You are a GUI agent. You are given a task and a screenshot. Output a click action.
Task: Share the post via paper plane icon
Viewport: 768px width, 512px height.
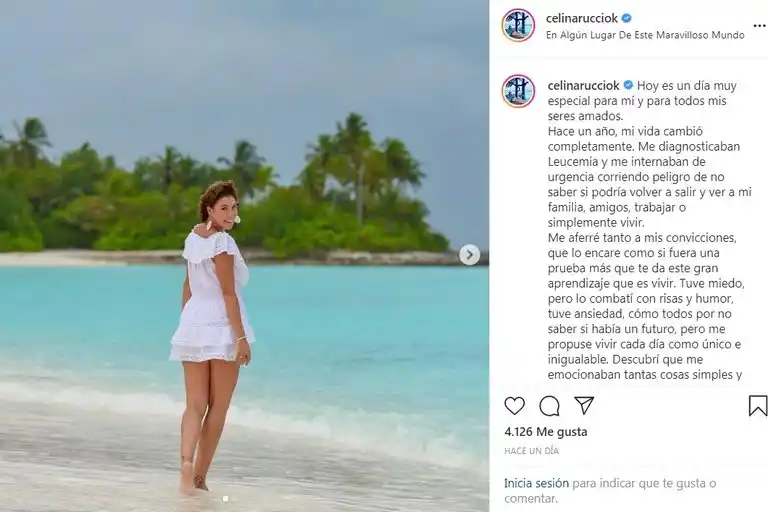pos(584,405)
